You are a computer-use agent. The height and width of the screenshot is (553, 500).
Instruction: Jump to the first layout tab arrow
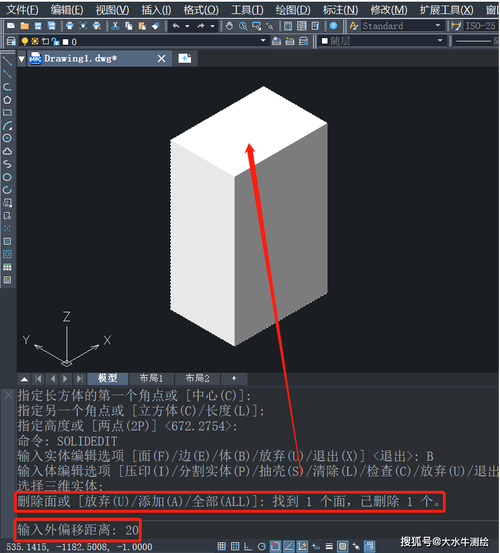tap(38, 379)
